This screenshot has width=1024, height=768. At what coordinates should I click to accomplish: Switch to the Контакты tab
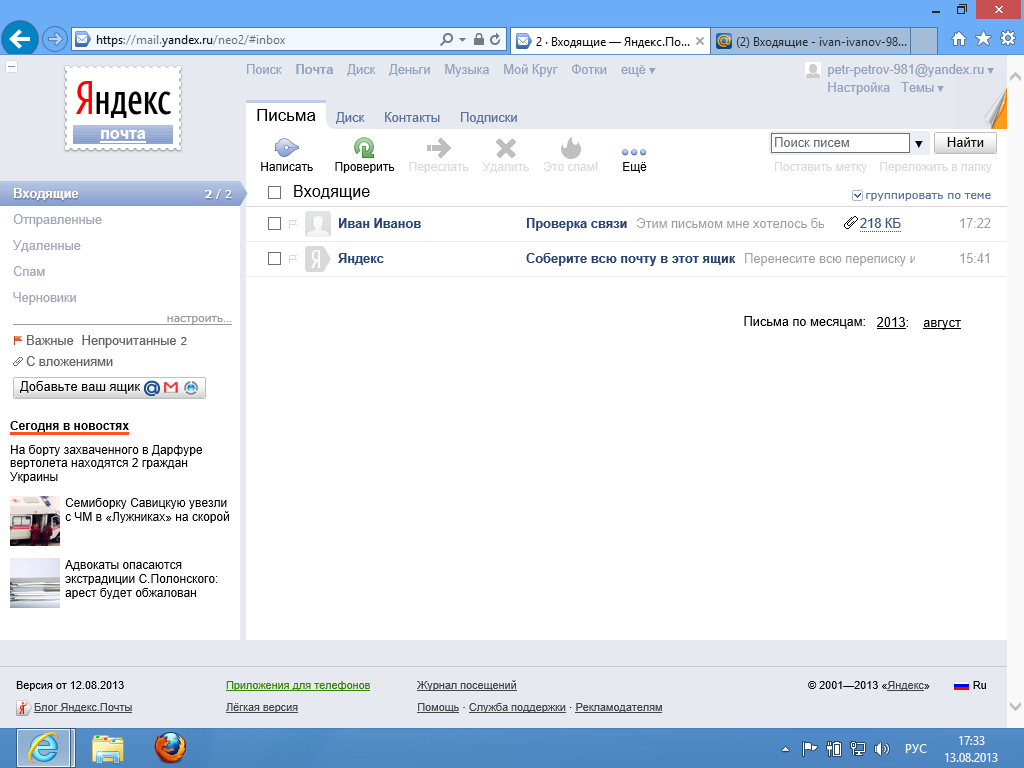pos(411,118)
